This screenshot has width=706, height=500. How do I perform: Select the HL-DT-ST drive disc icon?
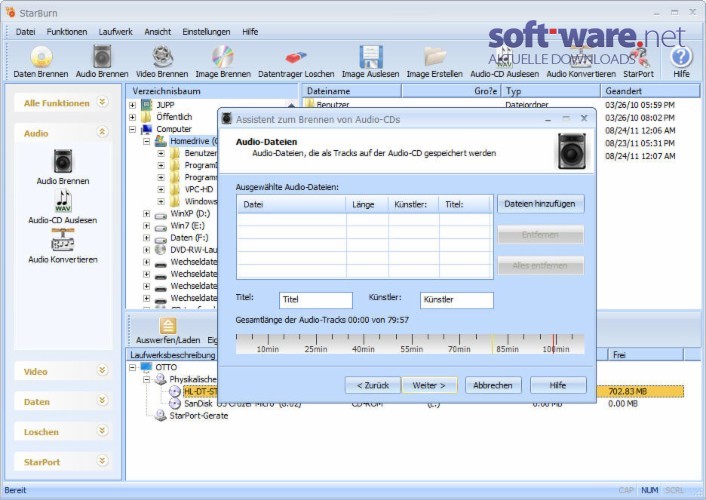click(175, 391)
